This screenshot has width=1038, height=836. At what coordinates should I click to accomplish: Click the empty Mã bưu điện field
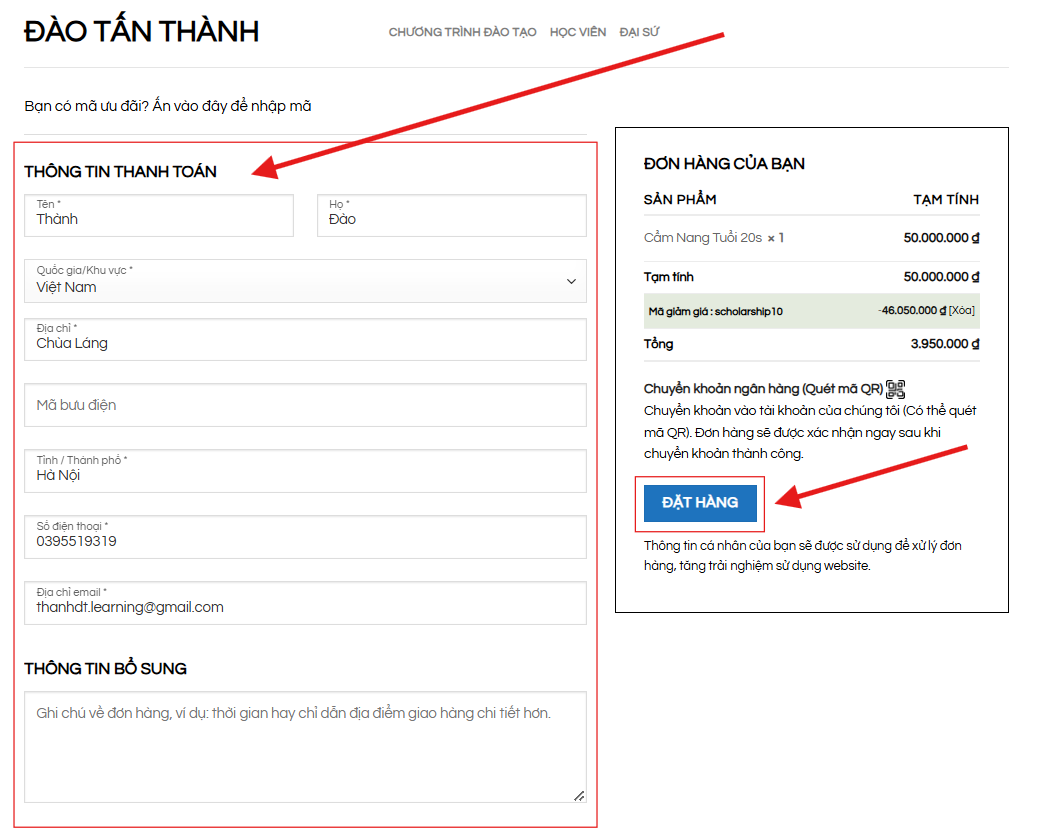click(x=305, y=405)
